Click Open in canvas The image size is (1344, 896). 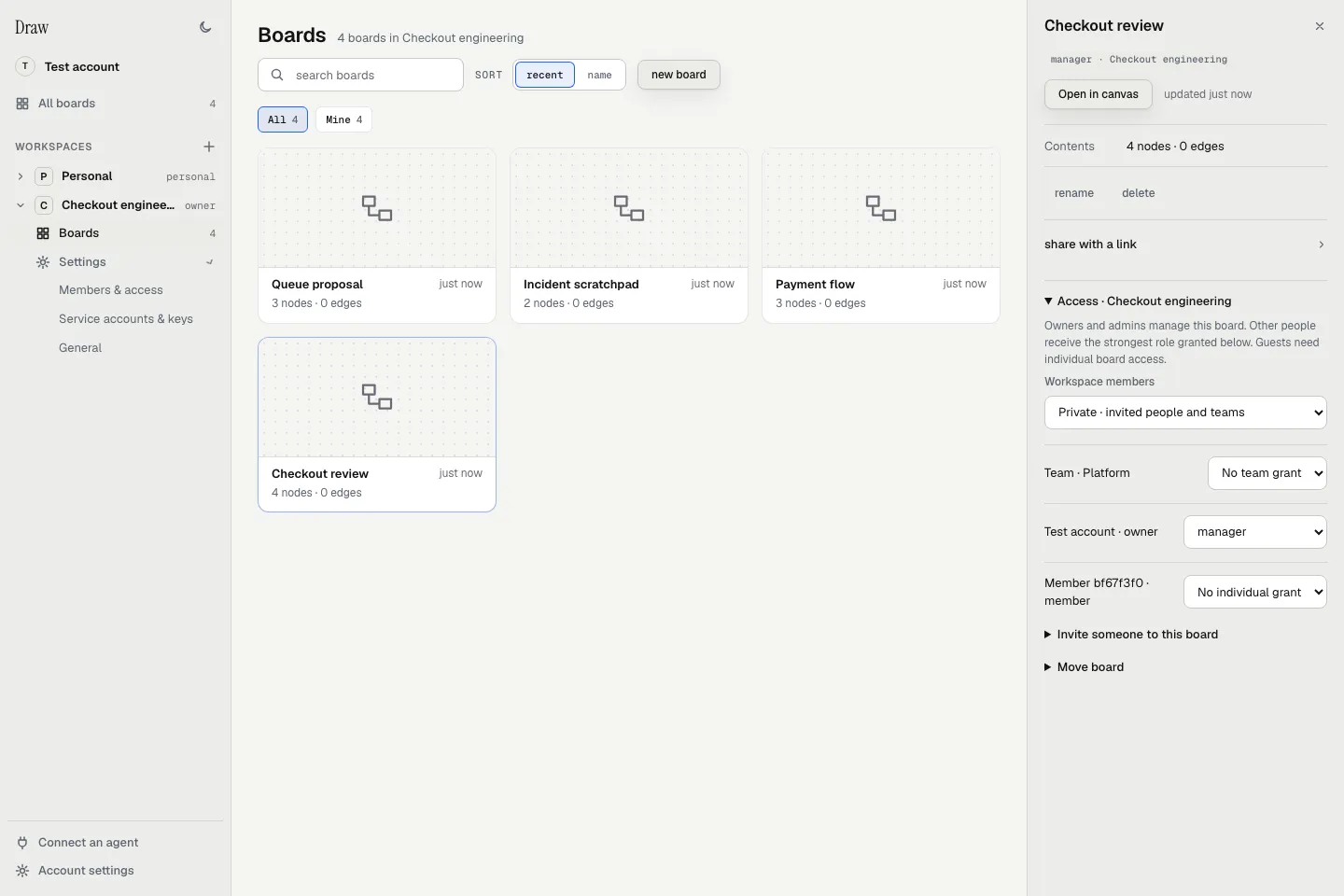tap(1099, 94)
